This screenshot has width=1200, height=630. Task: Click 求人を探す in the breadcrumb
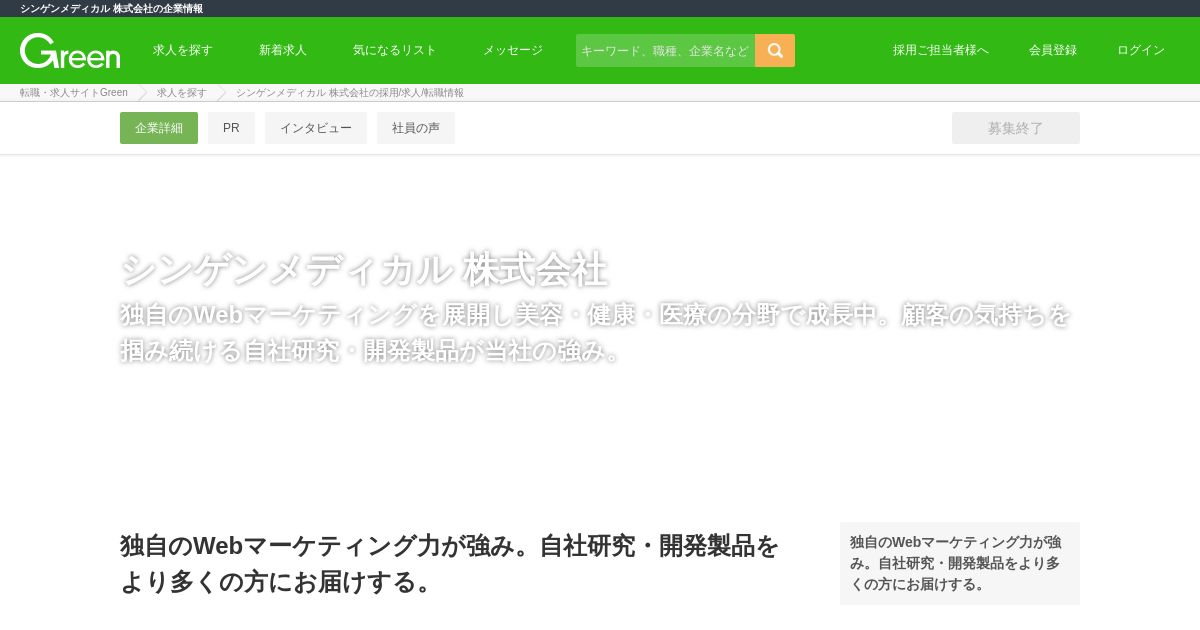[x=182, y=93]
